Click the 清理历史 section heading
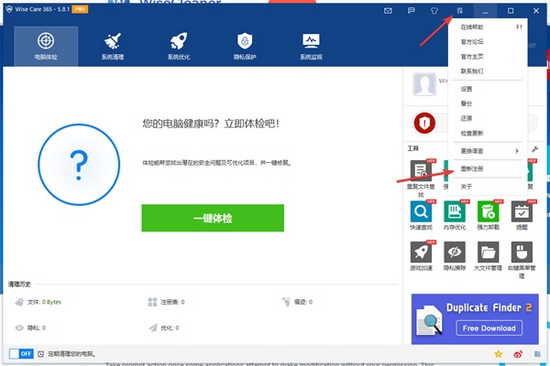550x366 pixels. (19, 284)
